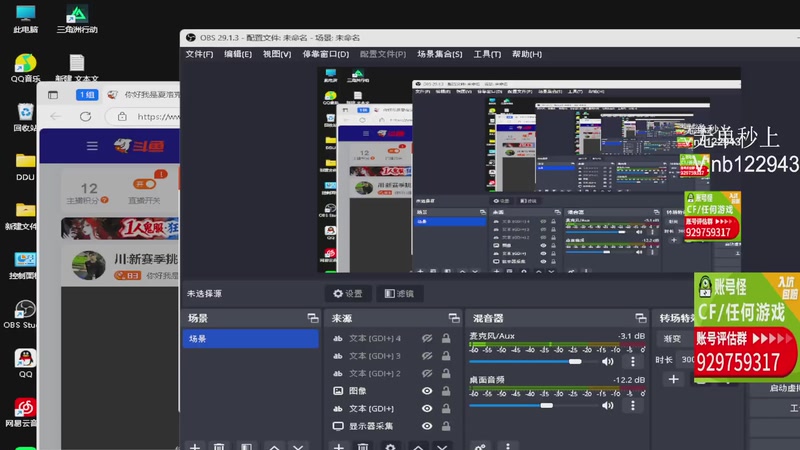Click the 滤镜 filters button

399,293
